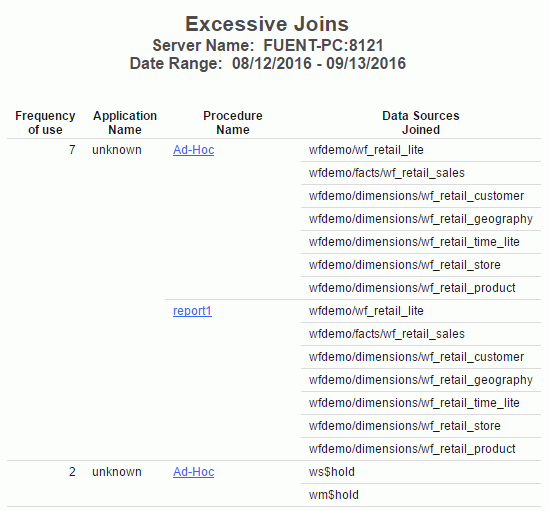
Task: Select wf_retail_geography in the report1 group
Action: [x=421, y=380]
